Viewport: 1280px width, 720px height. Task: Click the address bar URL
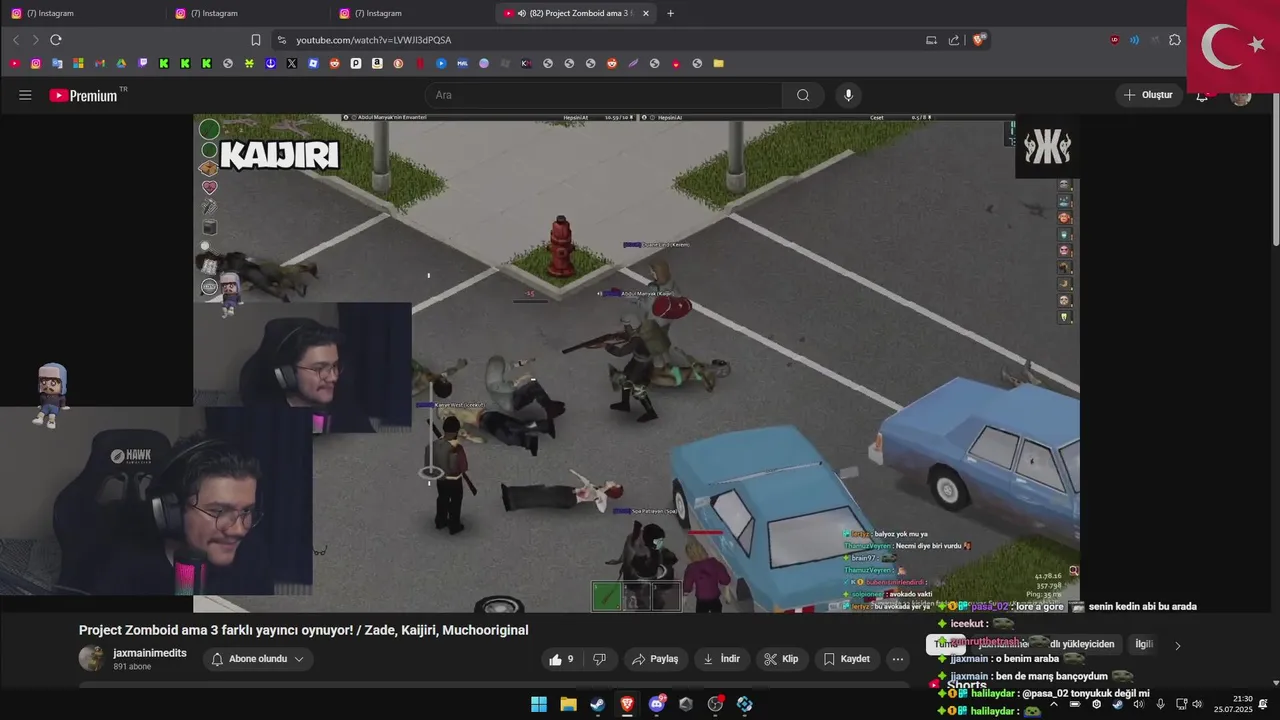point(374,40)
